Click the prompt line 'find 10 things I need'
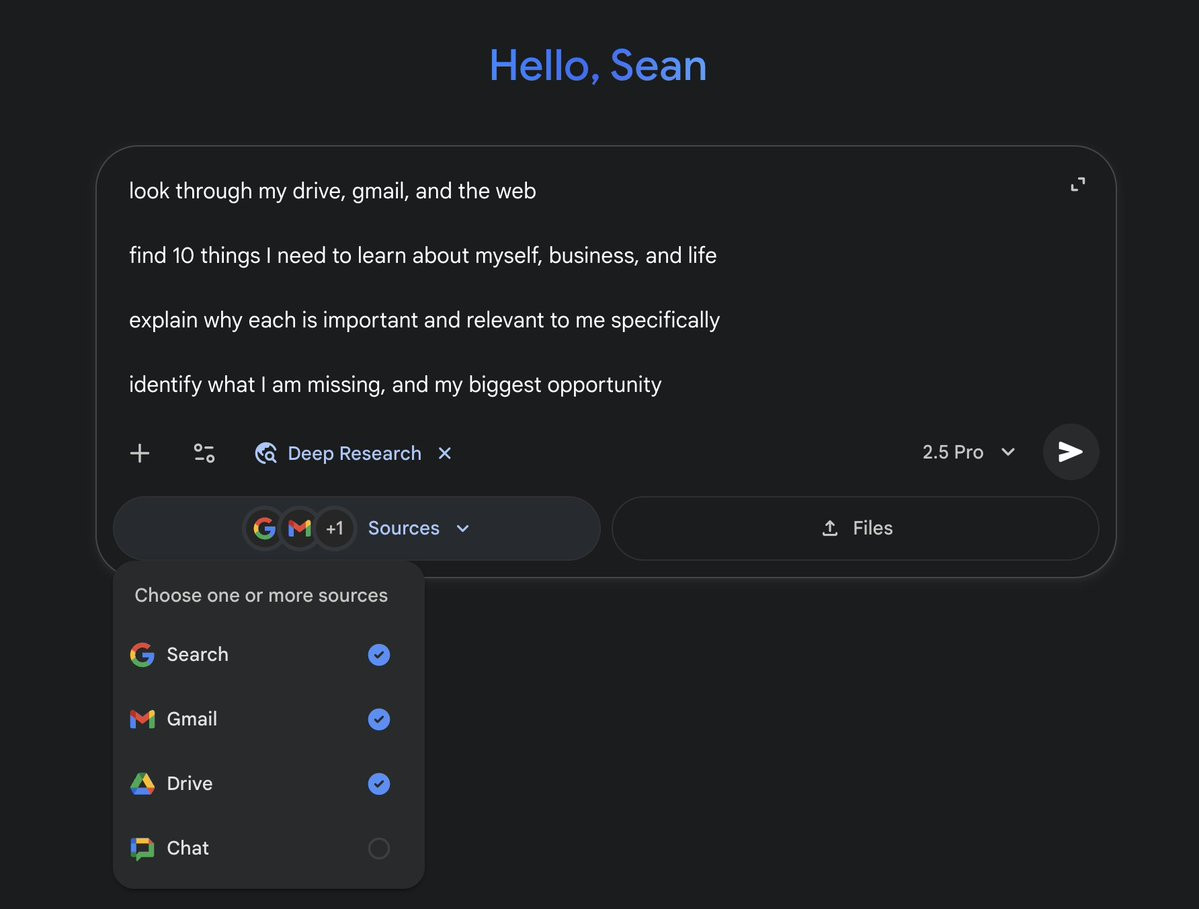 click(422, 255)
